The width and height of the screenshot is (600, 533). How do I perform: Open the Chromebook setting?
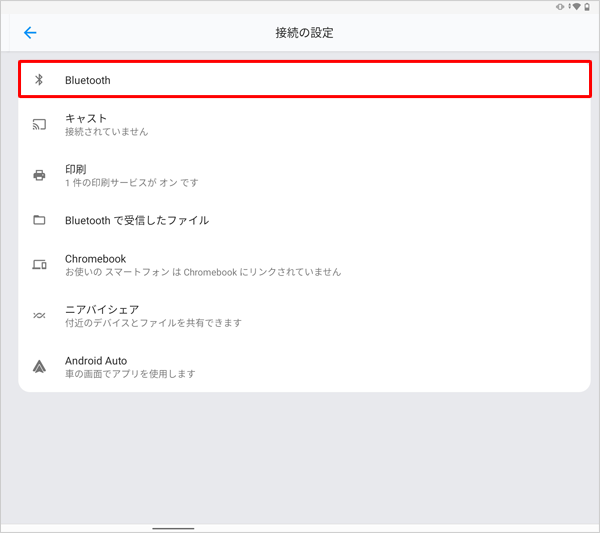click(x=305, y=264)
